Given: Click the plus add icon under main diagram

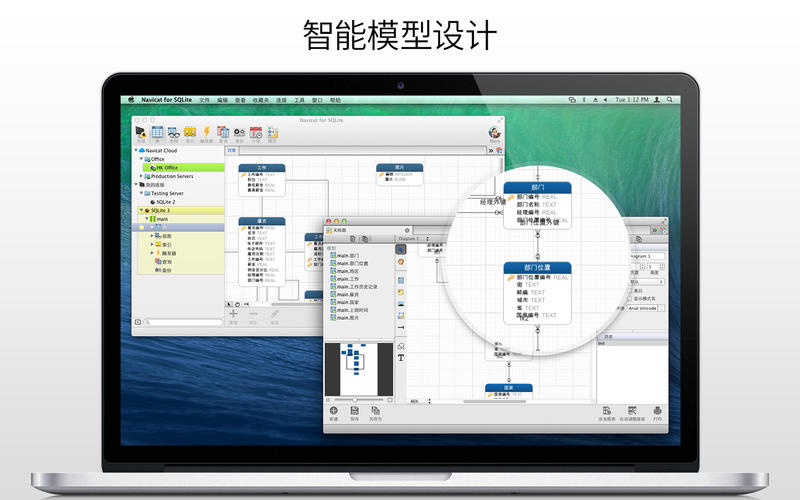Looking at the screenshot, I should tap(233, 314).
